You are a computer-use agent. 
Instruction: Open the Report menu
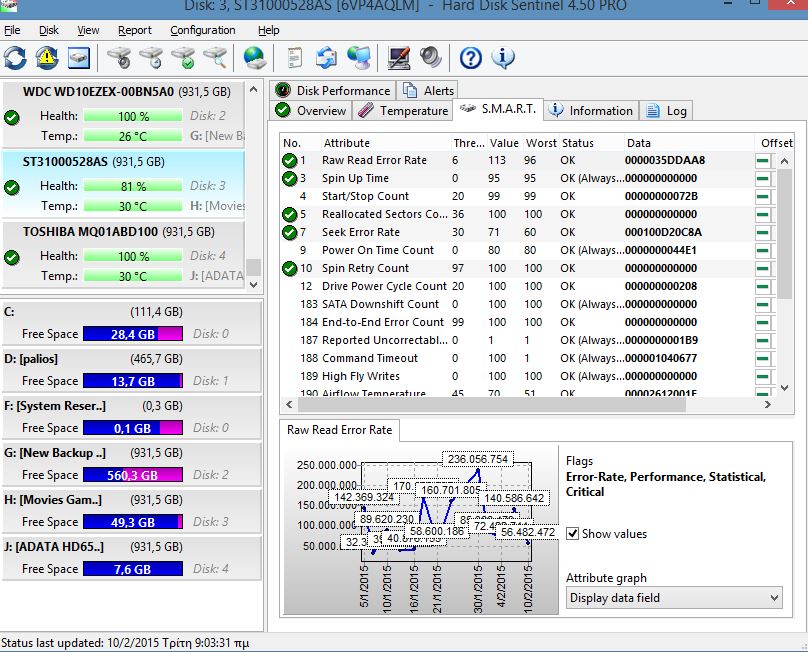[135, 30]
